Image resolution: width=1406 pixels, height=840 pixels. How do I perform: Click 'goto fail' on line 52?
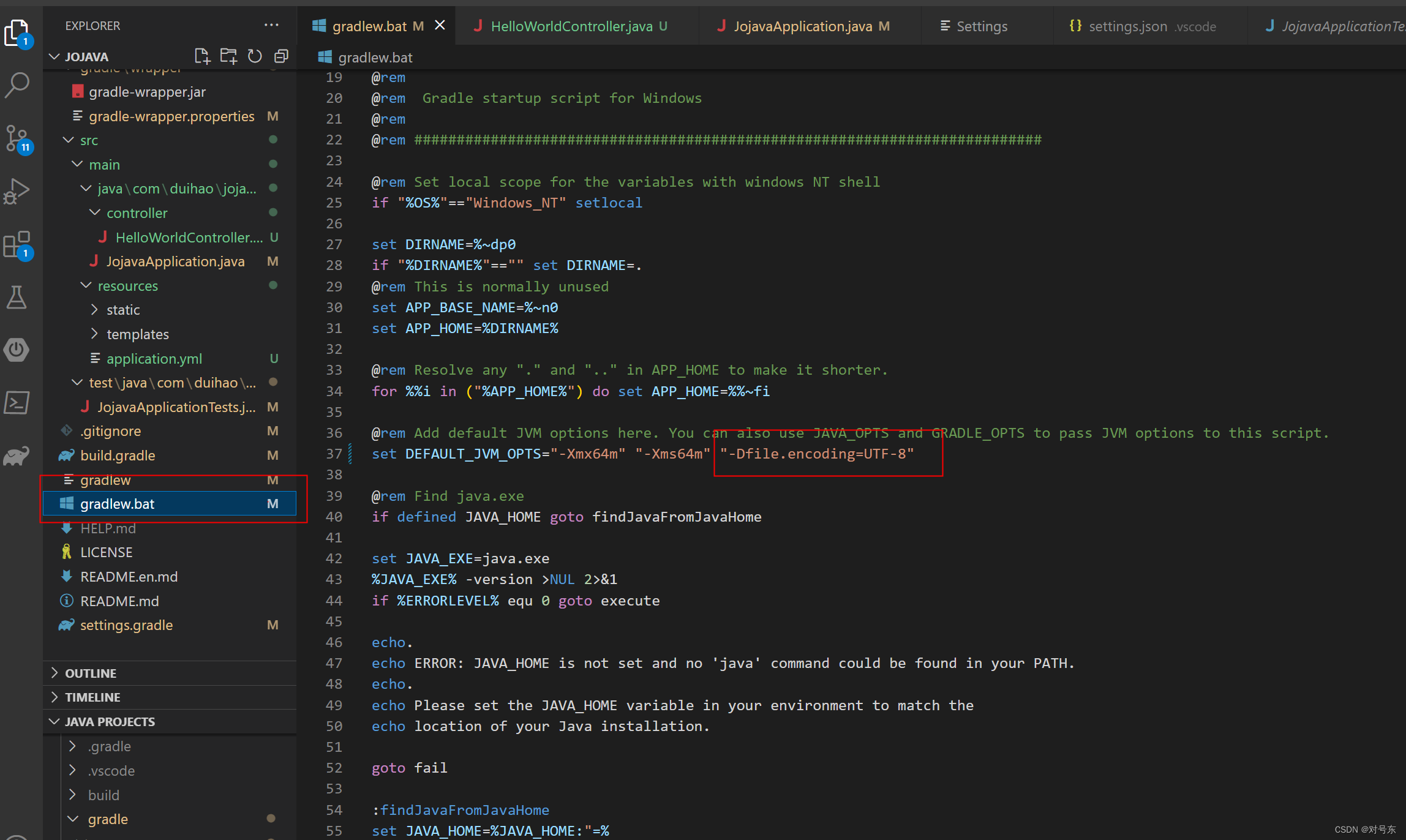tap(409, 768)
